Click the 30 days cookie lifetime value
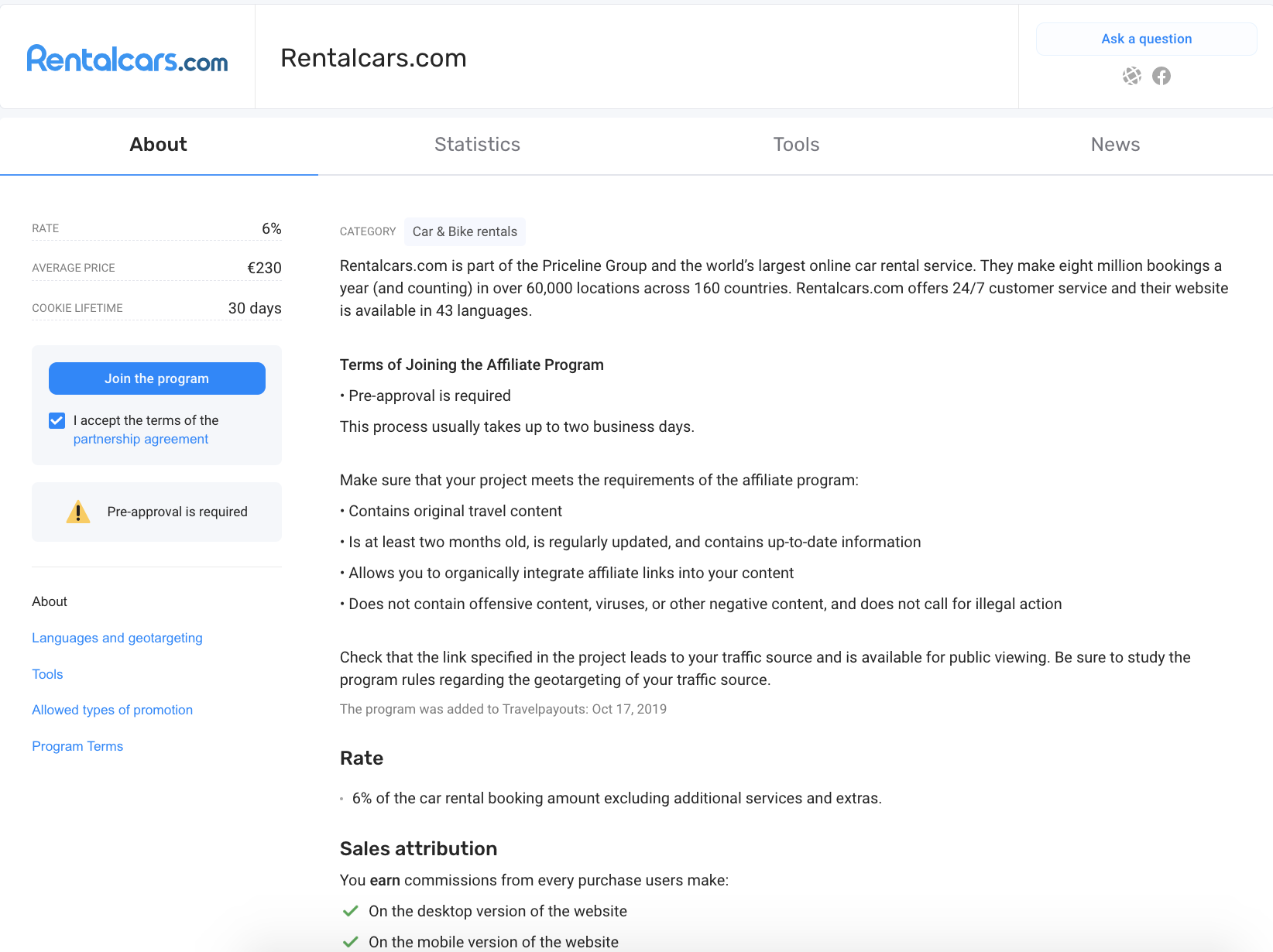This screenshot has width=1273, height=952. (255, 308)
